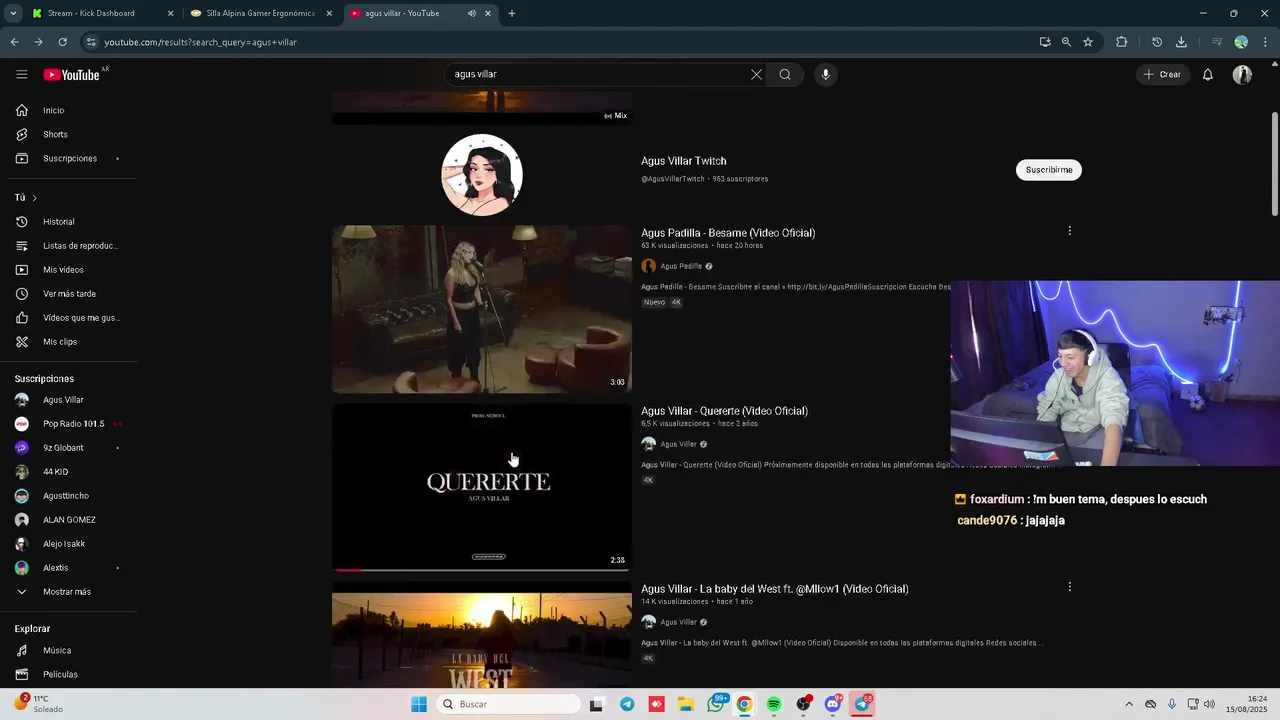Open Chrome history clock icon
This screenshot has height=720, width=1280.
click(1157, 42)
